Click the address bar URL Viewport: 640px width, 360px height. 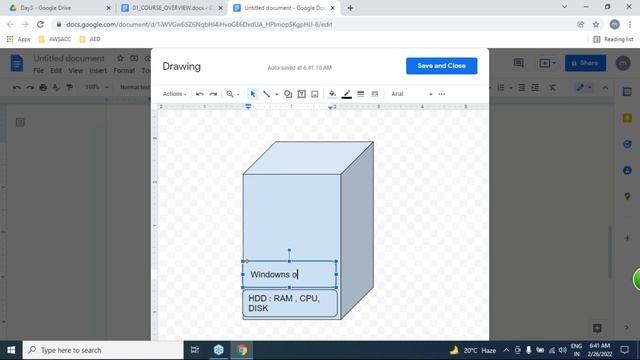199,24
